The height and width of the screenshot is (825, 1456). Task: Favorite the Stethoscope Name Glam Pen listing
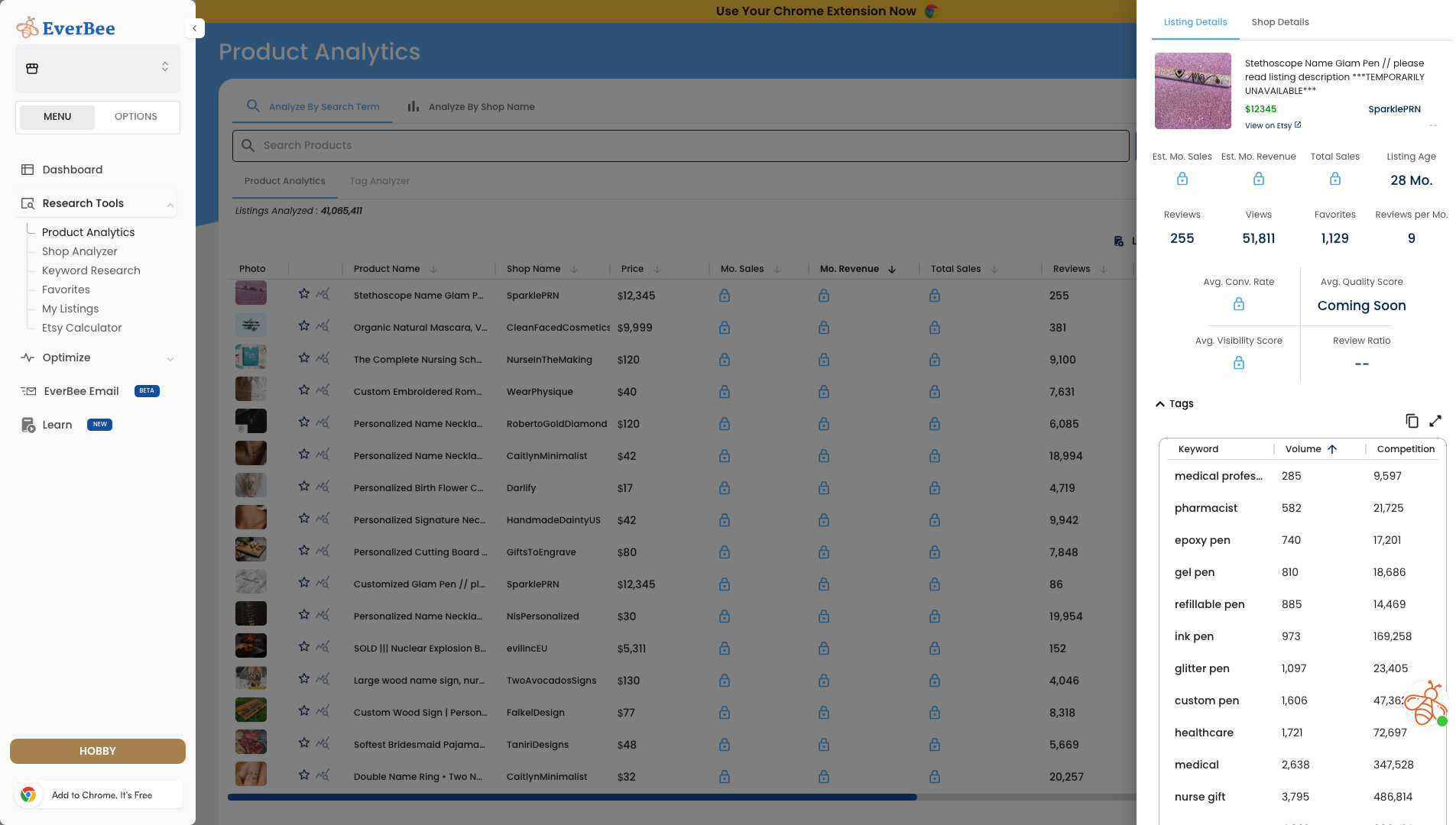(303, 294)
